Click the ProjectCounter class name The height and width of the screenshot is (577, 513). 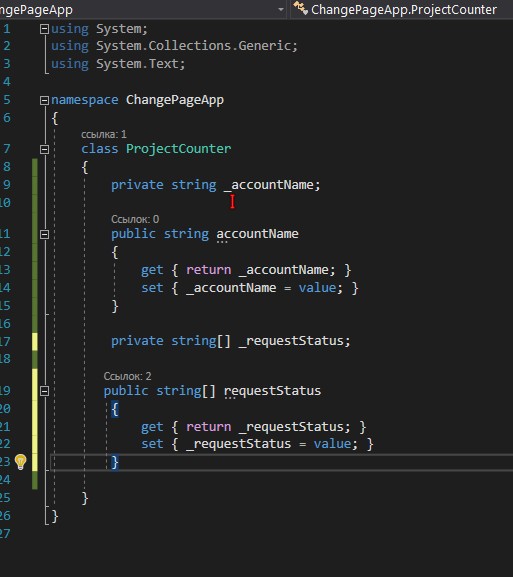pos(178,149)
